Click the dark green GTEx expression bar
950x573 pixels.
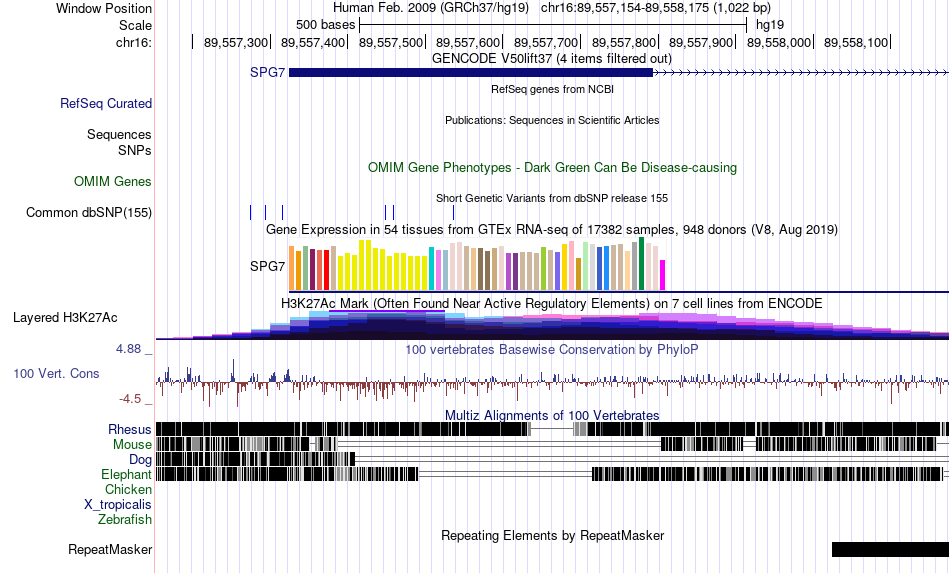(642, 264)
